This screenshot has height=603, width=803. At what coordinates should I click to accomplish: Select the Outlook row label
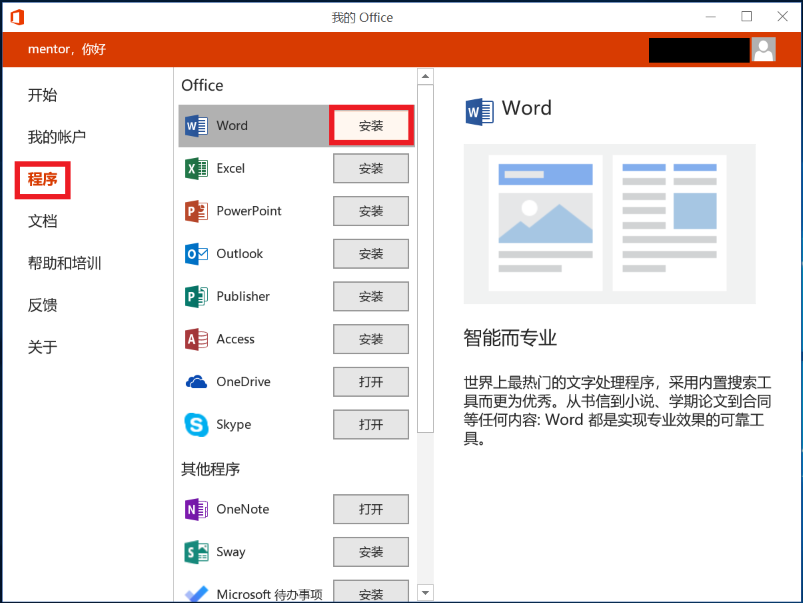(240, 254)
